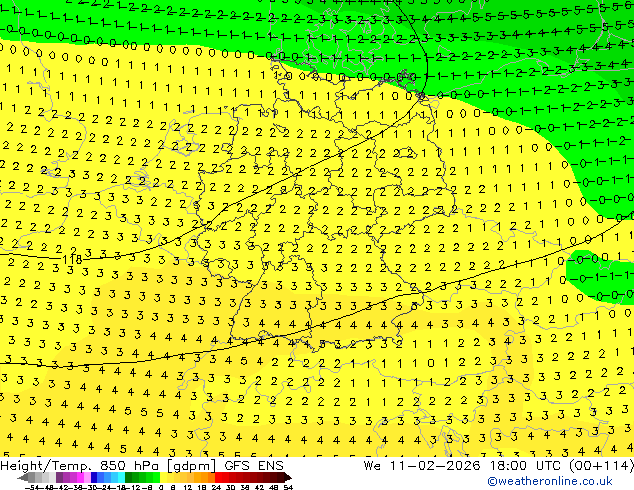Click the weatheronline.co.uk copyright link

click(550, 481)
